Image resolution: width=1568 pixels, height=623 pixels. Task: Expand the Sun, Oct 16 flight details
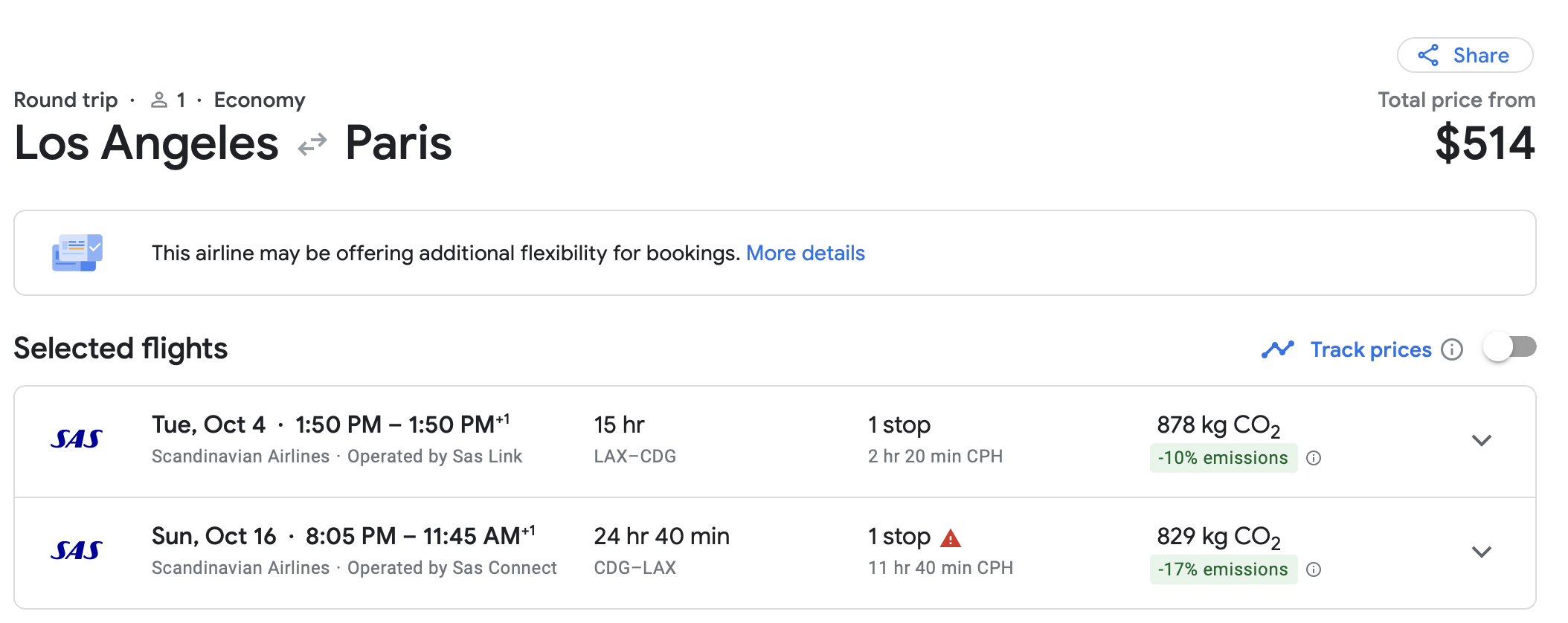tap(1482, 552)
